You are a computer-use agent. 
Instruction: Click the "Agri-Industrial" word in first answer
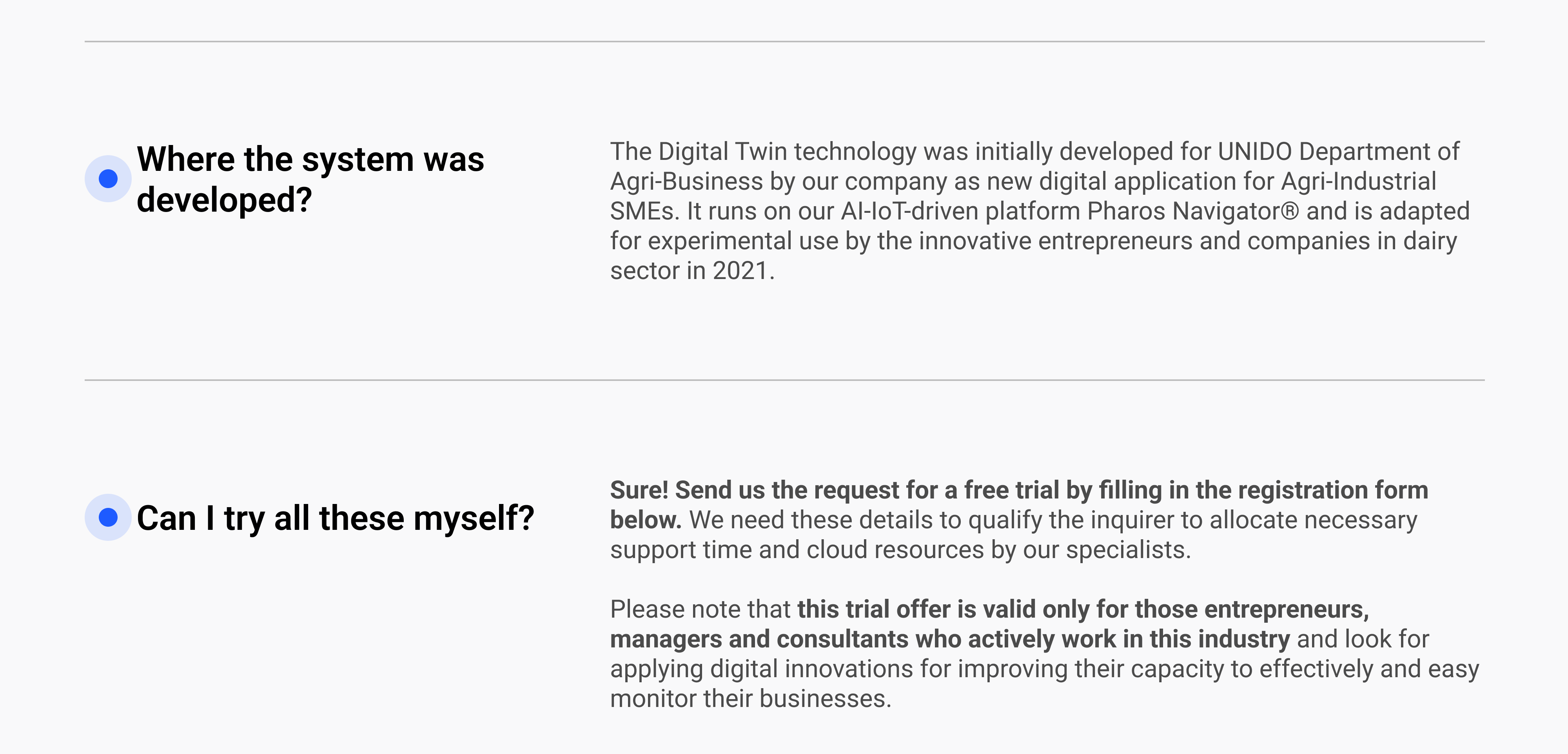pos(1359,181)
